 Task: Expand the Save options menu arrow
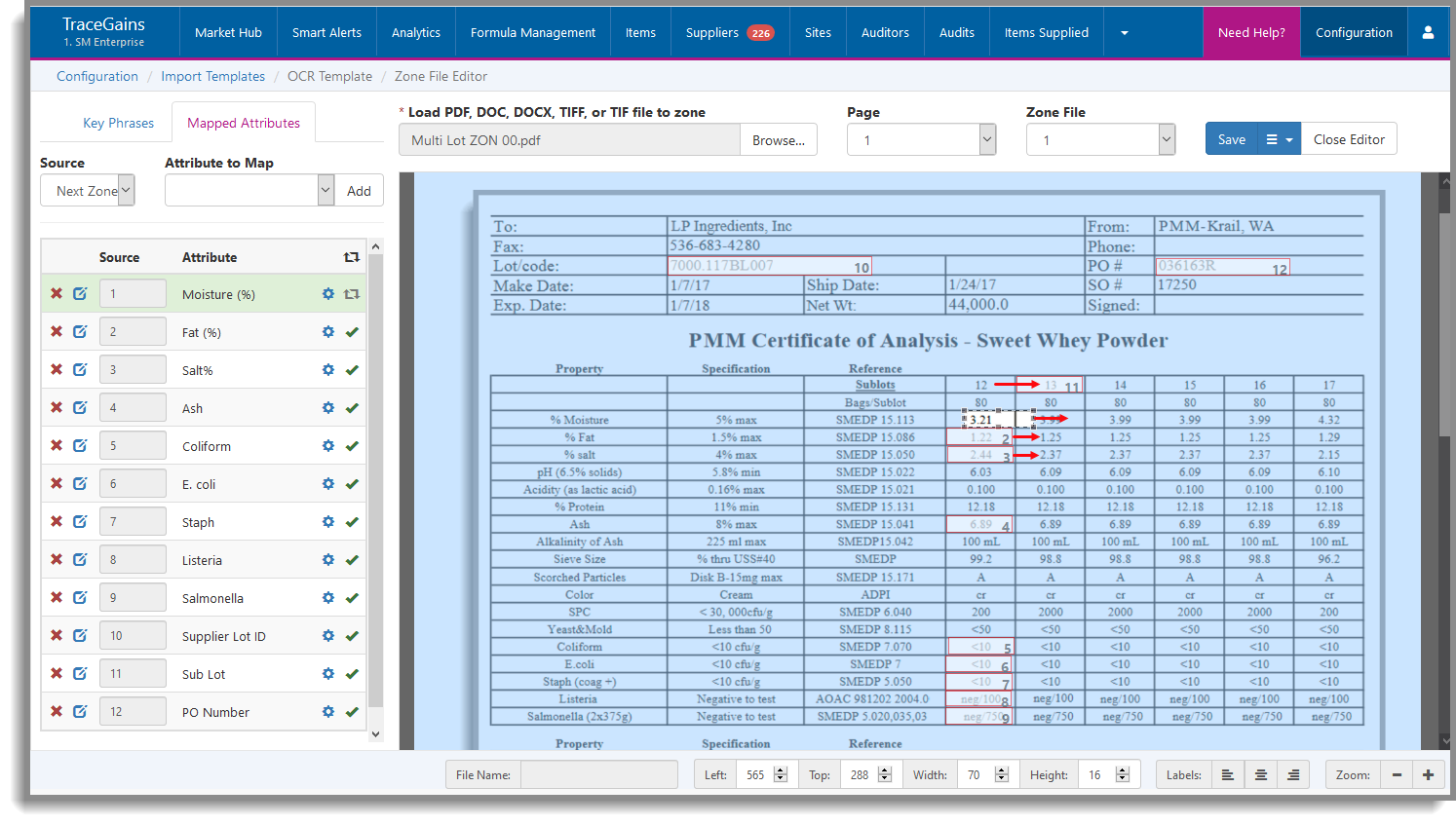tap(1280, 139)
